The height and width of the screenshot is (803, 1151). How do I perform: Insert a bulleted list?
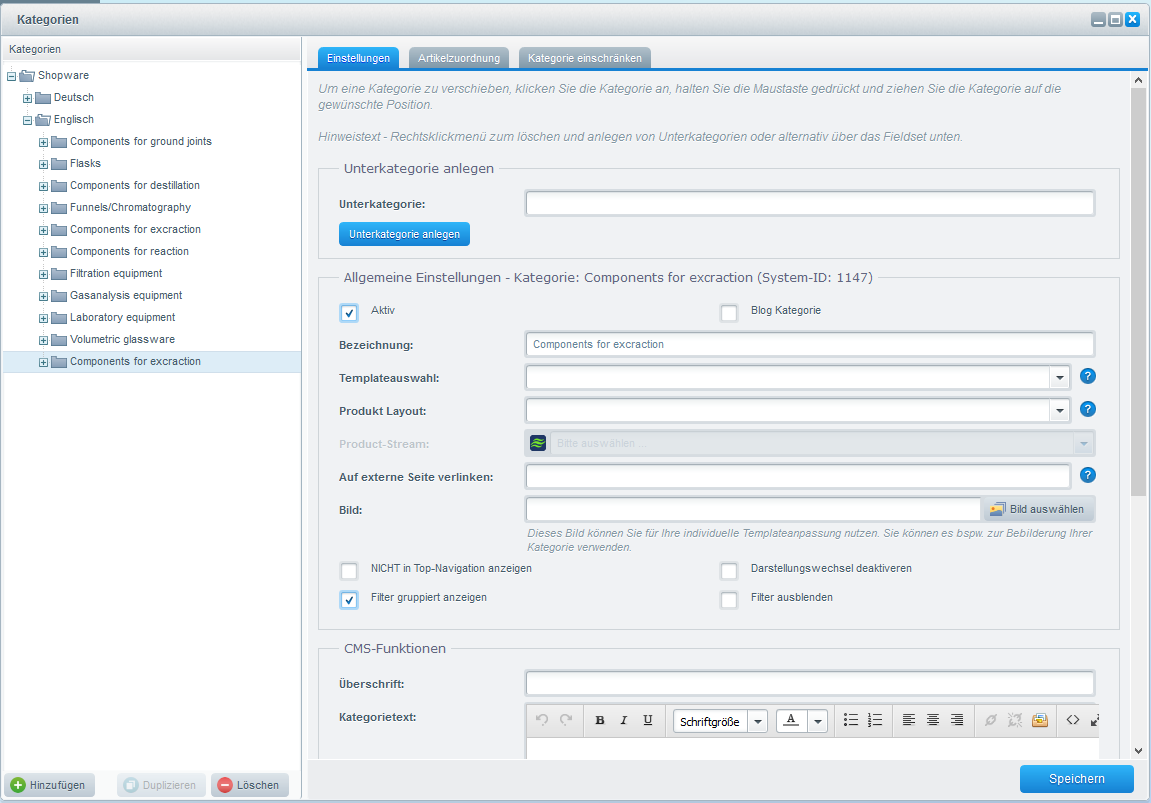coord(851,720)
